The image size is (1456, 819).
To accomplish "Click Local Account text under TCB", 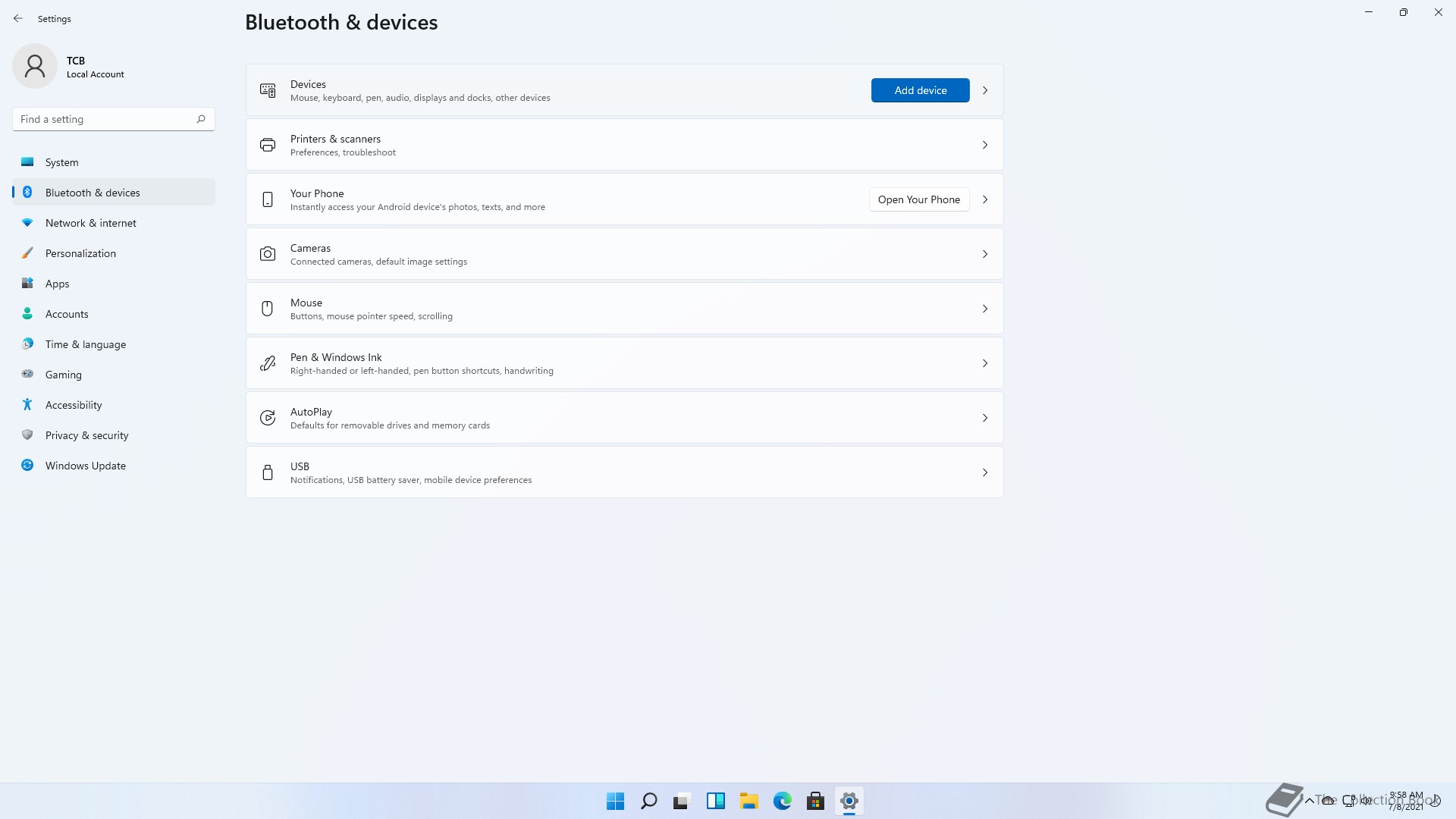I will [x=96, y=74].
